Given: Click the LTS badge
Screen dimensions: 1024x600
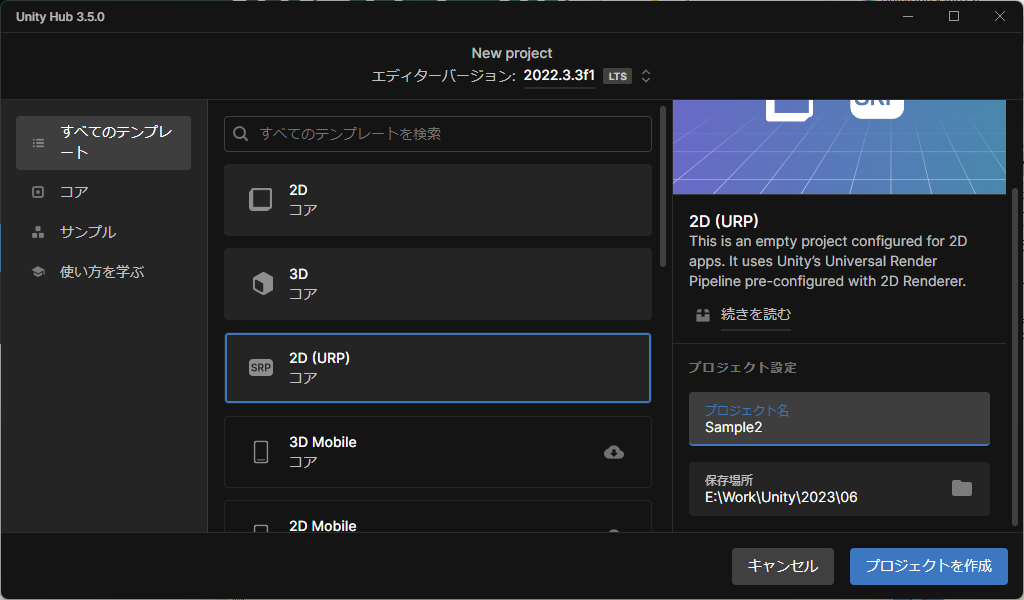Looking at the screenshot, I should pyautogui.click(x=617, y=76).
